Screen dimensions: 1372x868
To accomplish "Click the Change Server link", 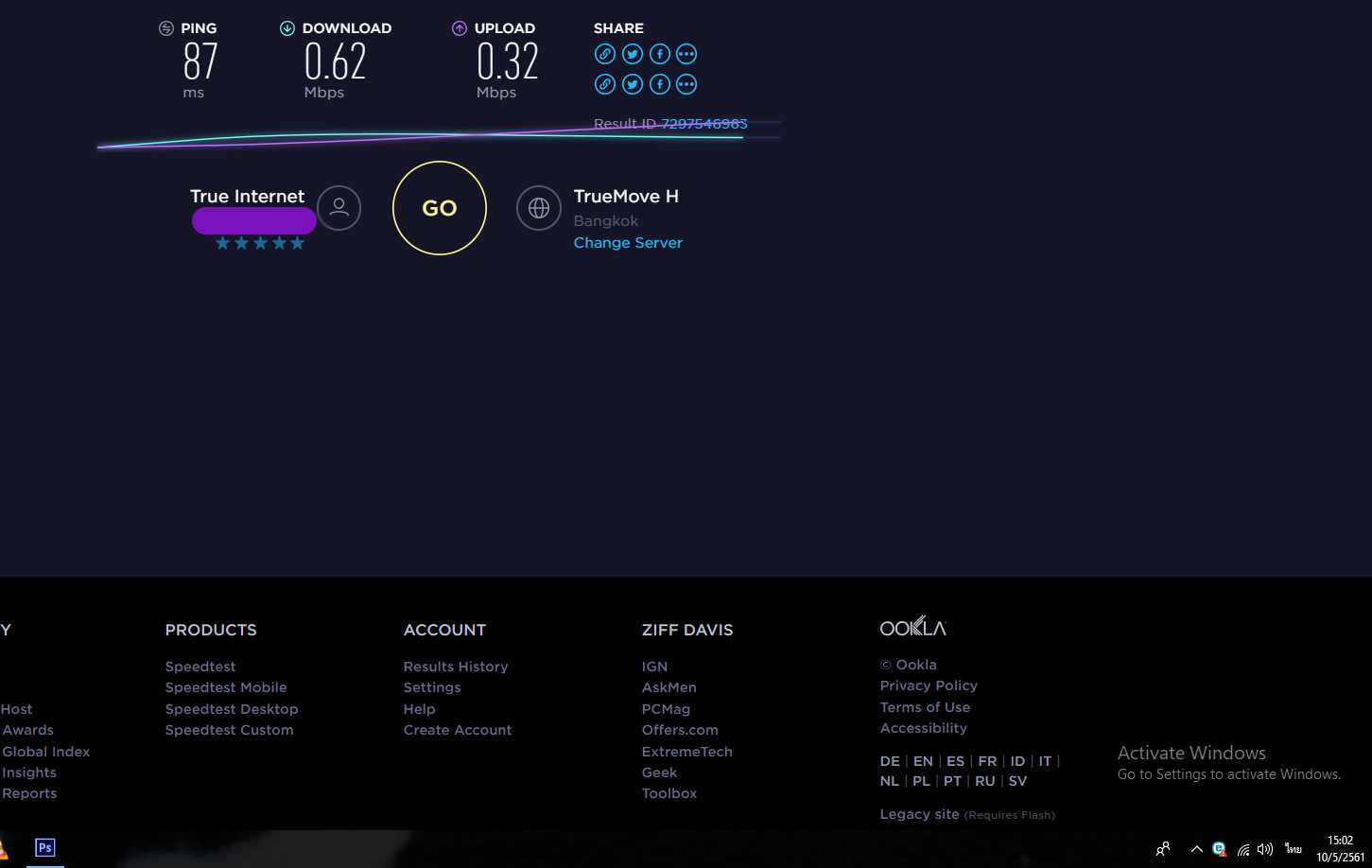I will [x=628, y=243].
